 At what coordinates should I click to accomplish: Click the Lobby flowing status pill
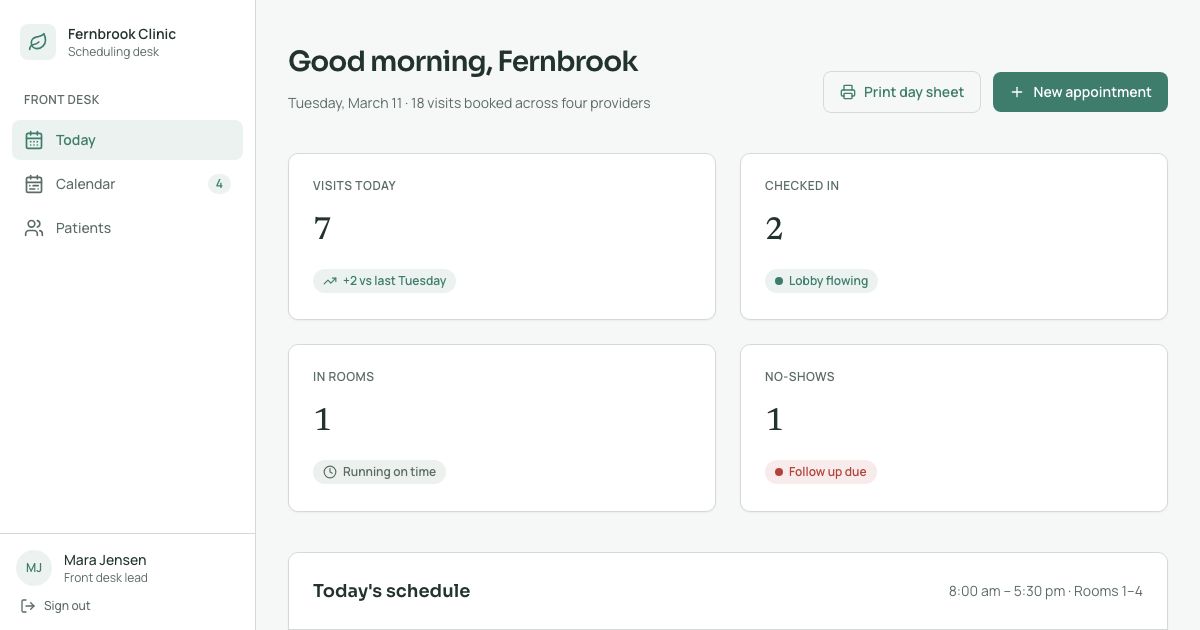click(821, 281)
